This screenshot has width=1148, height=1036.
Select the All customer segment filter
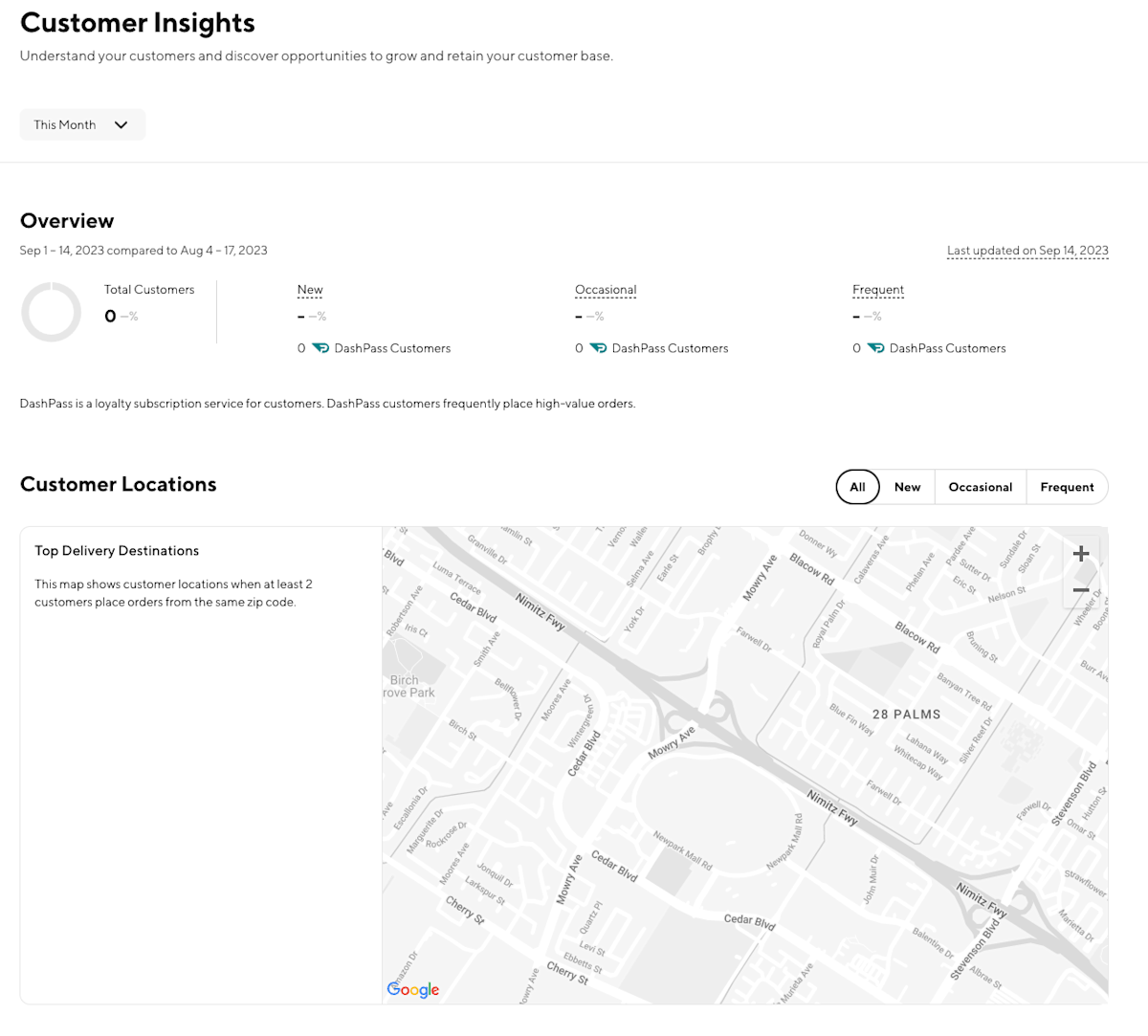857,487
